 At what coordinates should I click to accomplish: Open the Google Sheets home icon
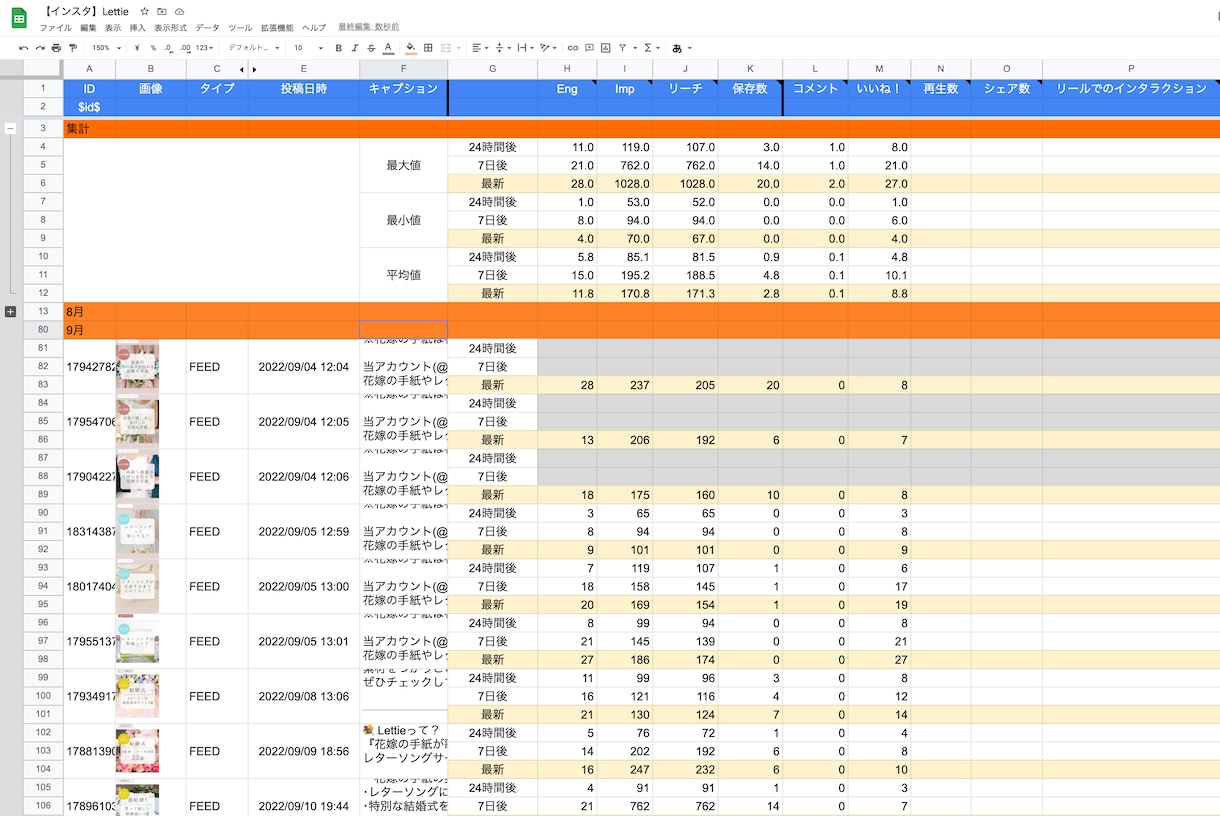18,17
